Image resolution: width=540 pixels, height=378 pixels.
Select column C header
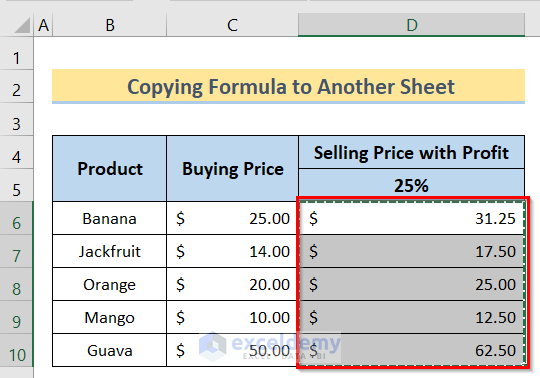pyautogui.click(x=232, y=25)
